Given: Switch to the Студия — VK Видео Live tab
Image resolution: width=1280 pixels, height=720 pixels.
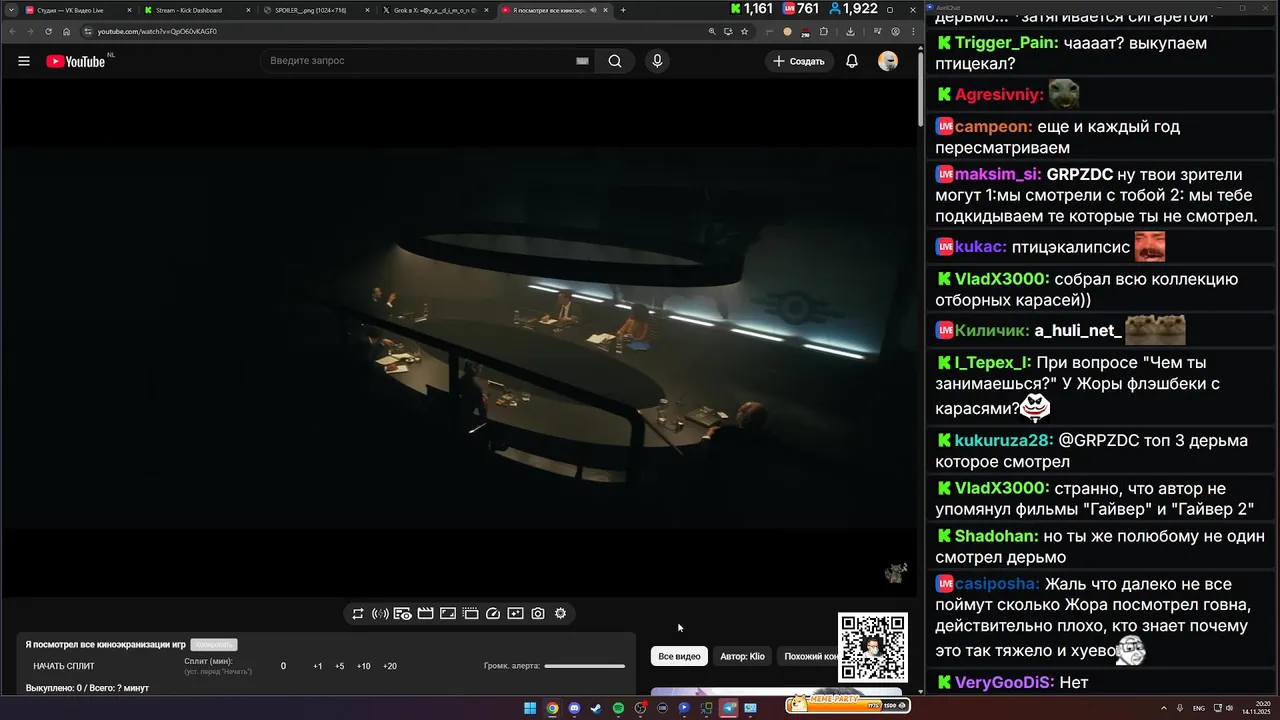Looking at the screenshot, I should click(77, 10).
